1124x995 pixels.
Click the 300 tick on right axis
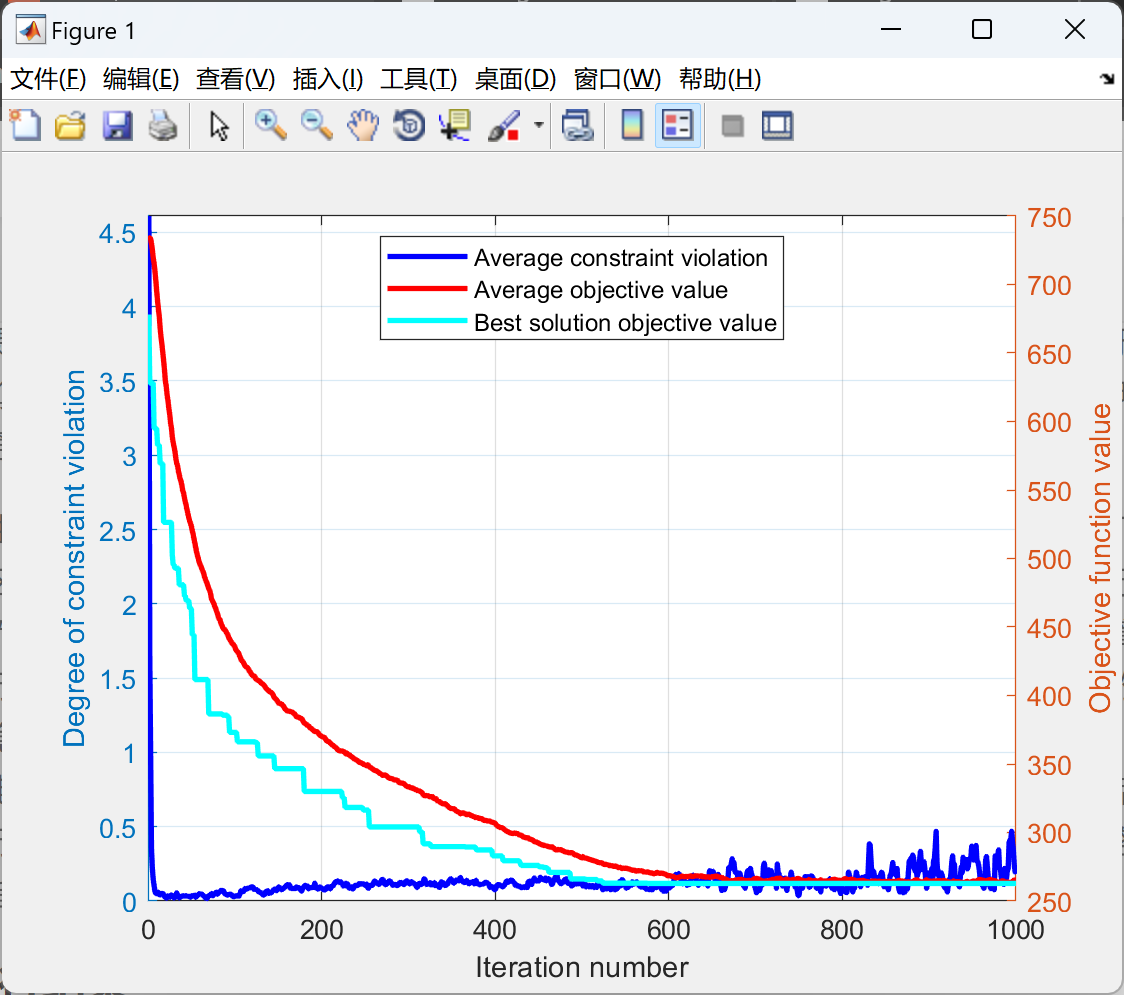[x=1049, y=834]
